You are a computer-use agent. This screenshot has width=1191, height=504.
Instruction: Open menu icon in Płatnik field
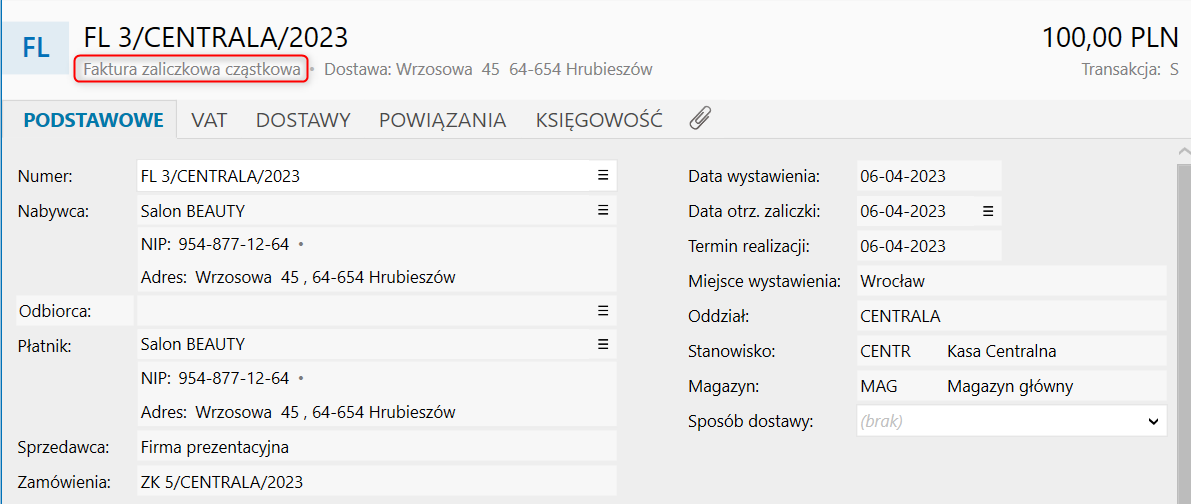click(603, 344)
